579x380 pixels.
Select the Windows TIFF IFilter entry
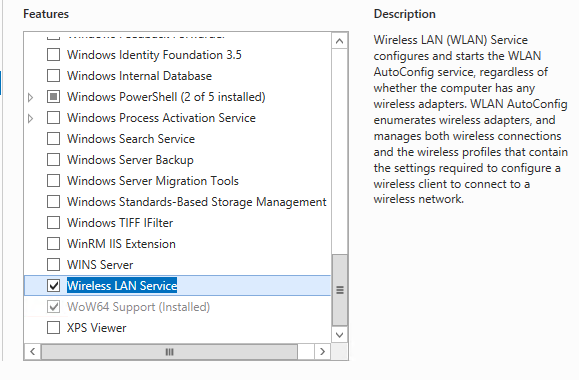[x=120, y=223]
